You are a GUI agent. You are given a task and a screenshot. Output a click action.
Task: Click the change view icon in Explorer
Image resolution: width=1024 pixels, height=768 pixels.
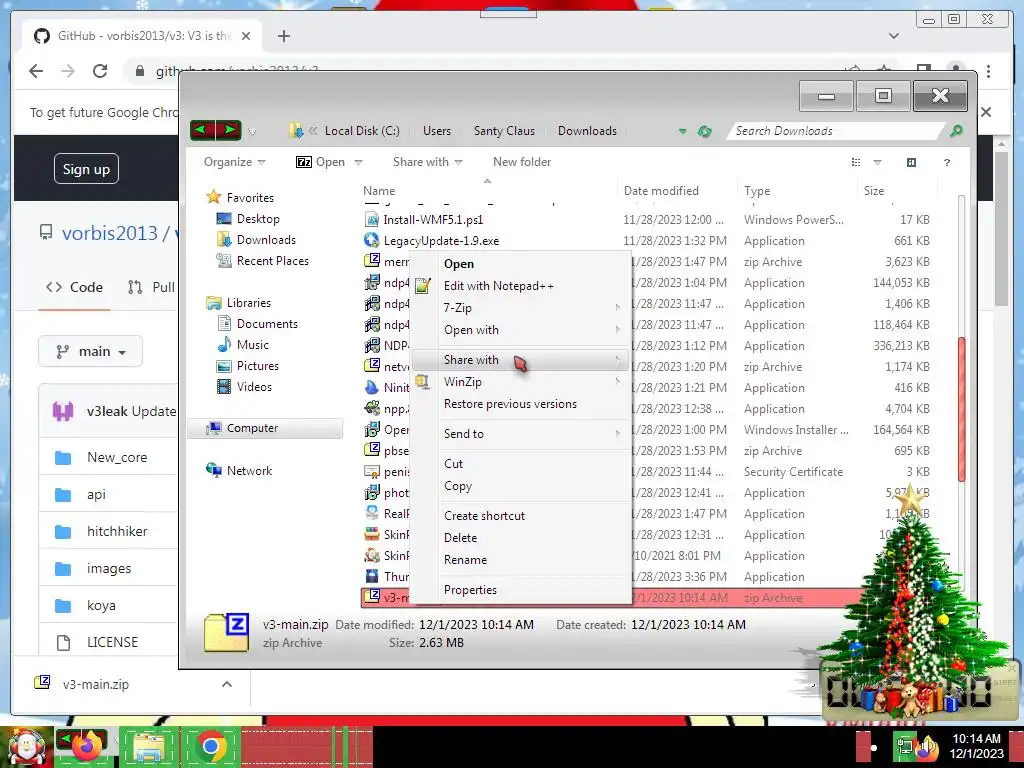tap(856, 163)
